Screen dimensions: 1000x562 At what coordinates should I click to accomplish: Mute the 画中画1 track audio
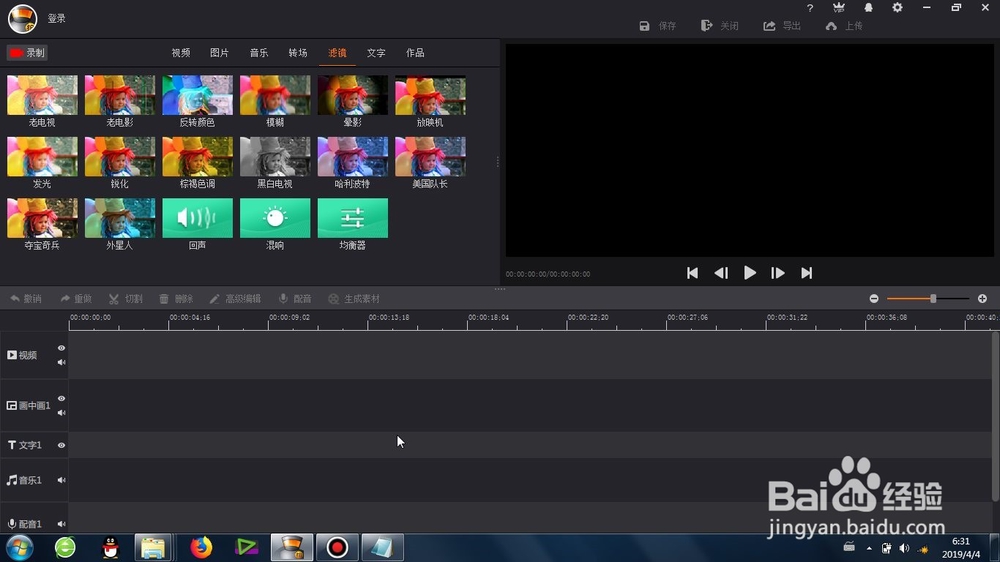61,413
